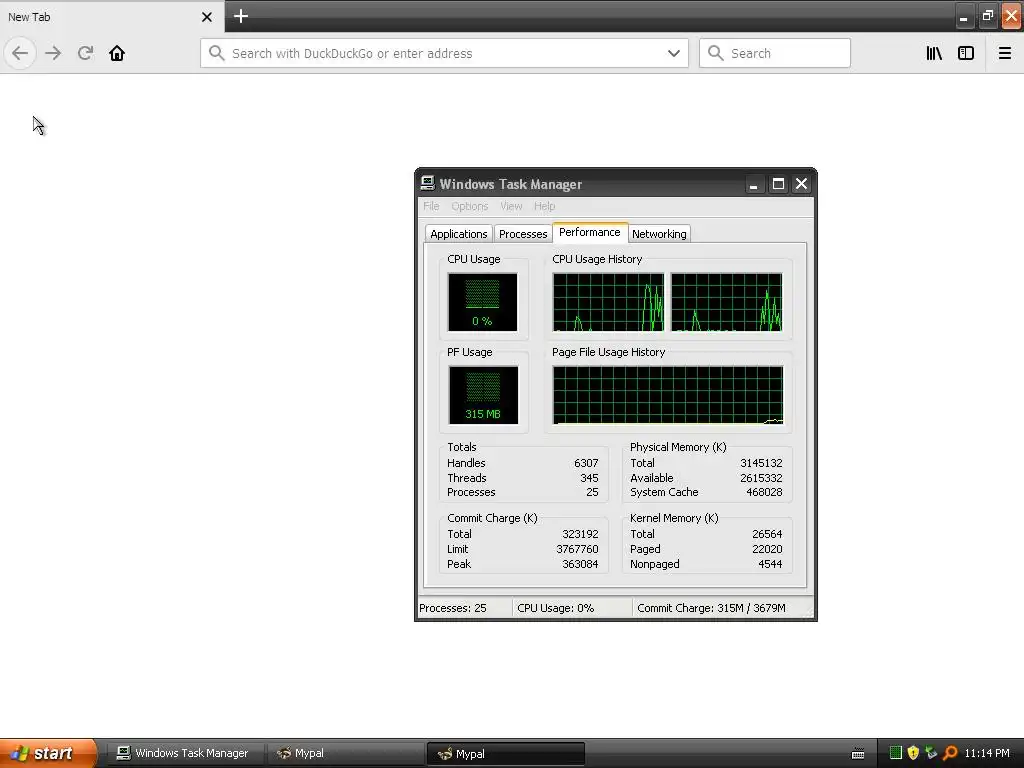This screenshot has height=768, width=1024.
Task: Click the orange magnifier tray icon
Action: pos(950,753)
